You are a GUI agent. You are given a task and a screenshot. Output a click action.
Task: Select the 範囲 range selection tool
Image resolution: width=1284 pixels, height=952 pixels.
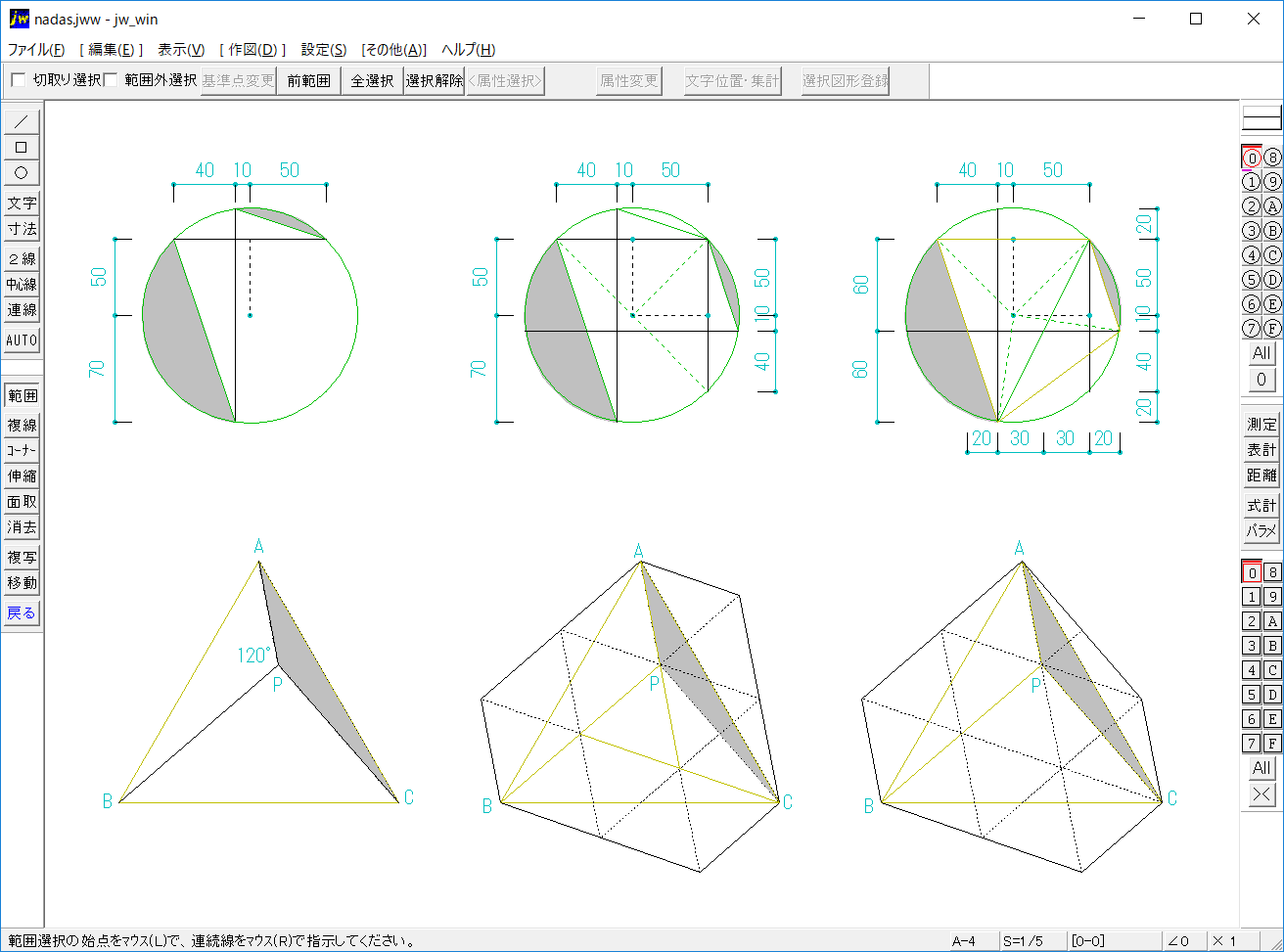click(x=22, y=396)
